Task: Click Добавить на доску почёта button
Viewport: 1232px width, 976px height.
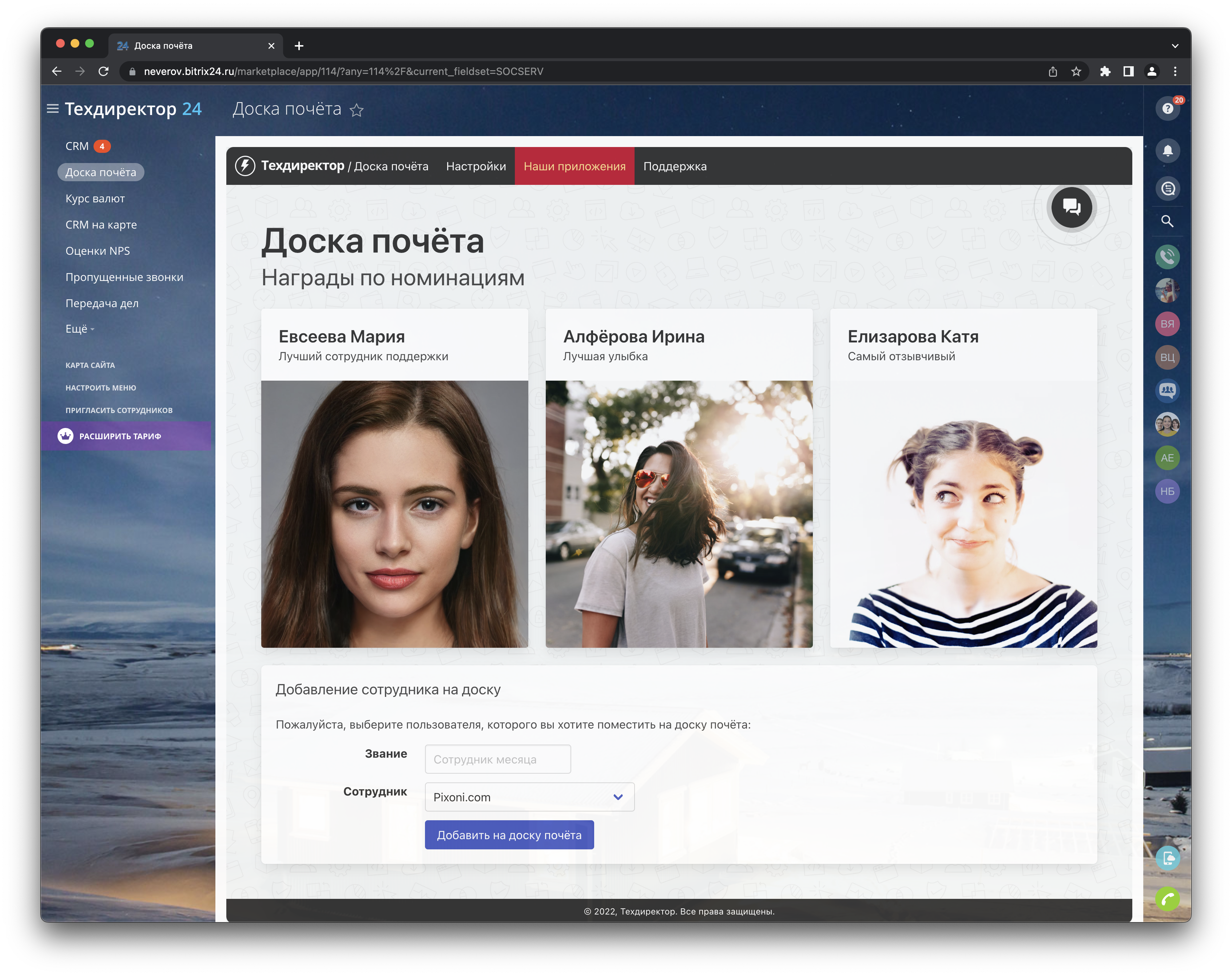Action: (509, 835)
